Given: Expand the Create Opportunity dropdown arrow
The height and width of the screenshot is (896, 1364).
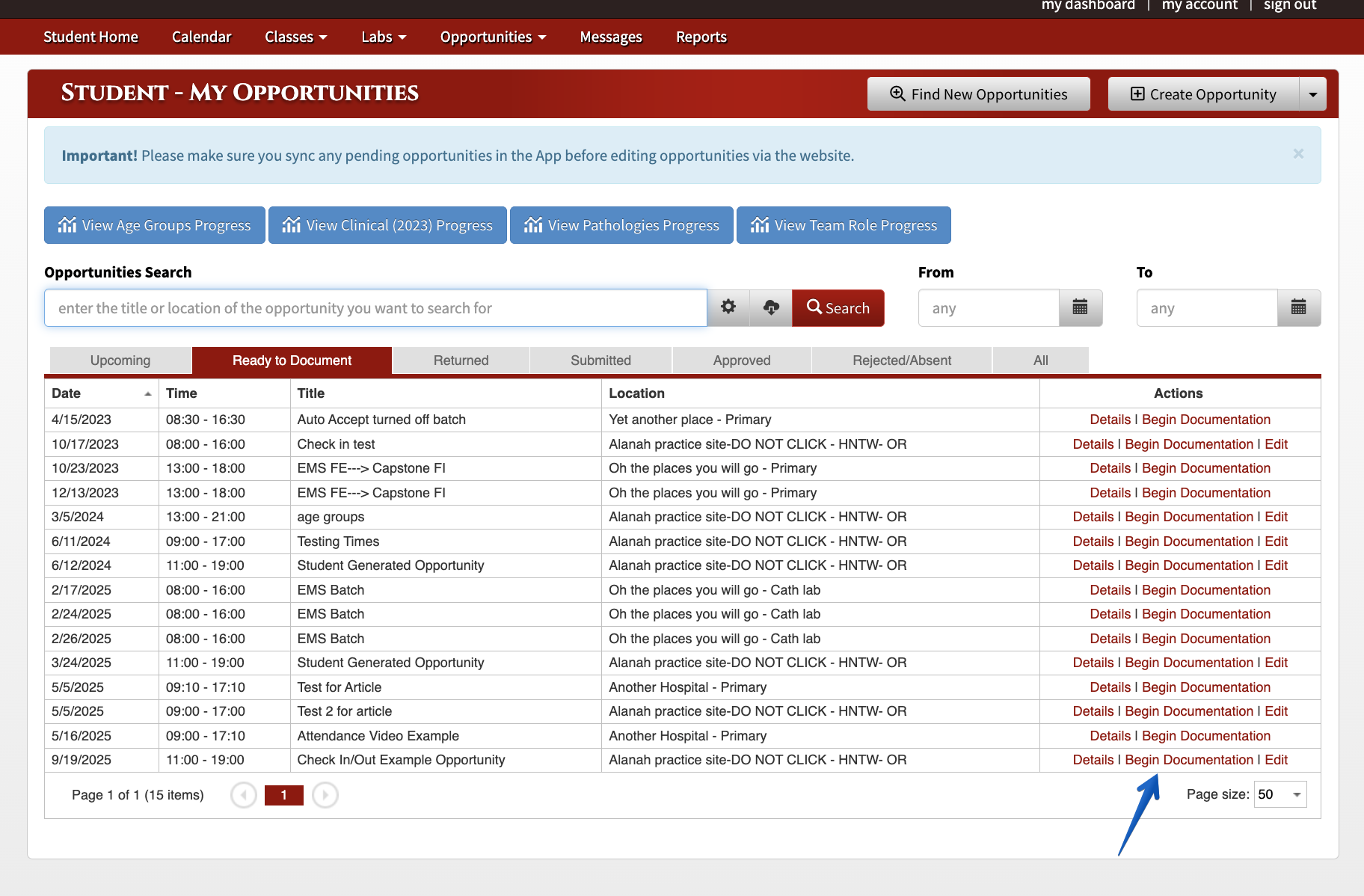Looking at the screenshot, I should point(1314,93).
